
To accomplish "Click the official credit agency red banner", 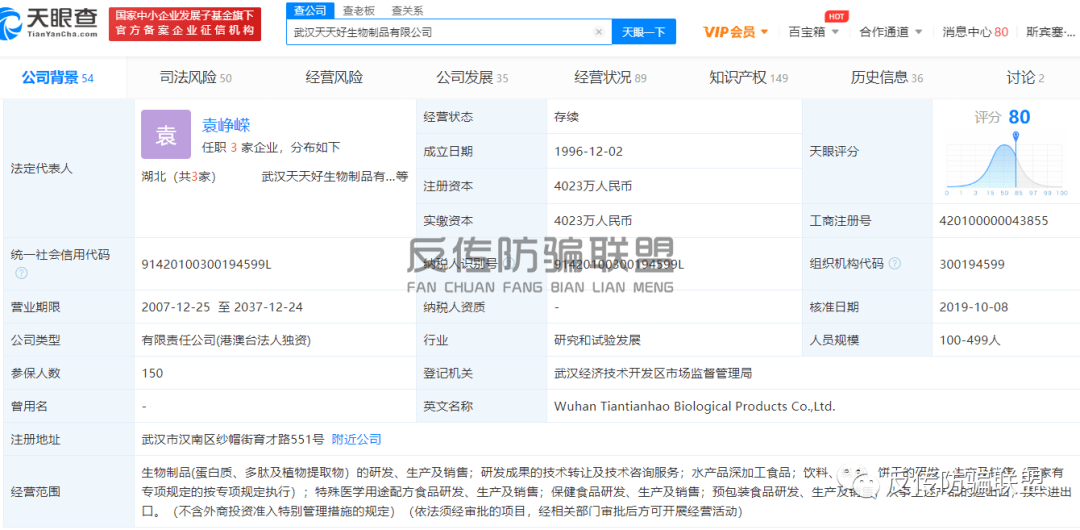I will coord(185,24).
